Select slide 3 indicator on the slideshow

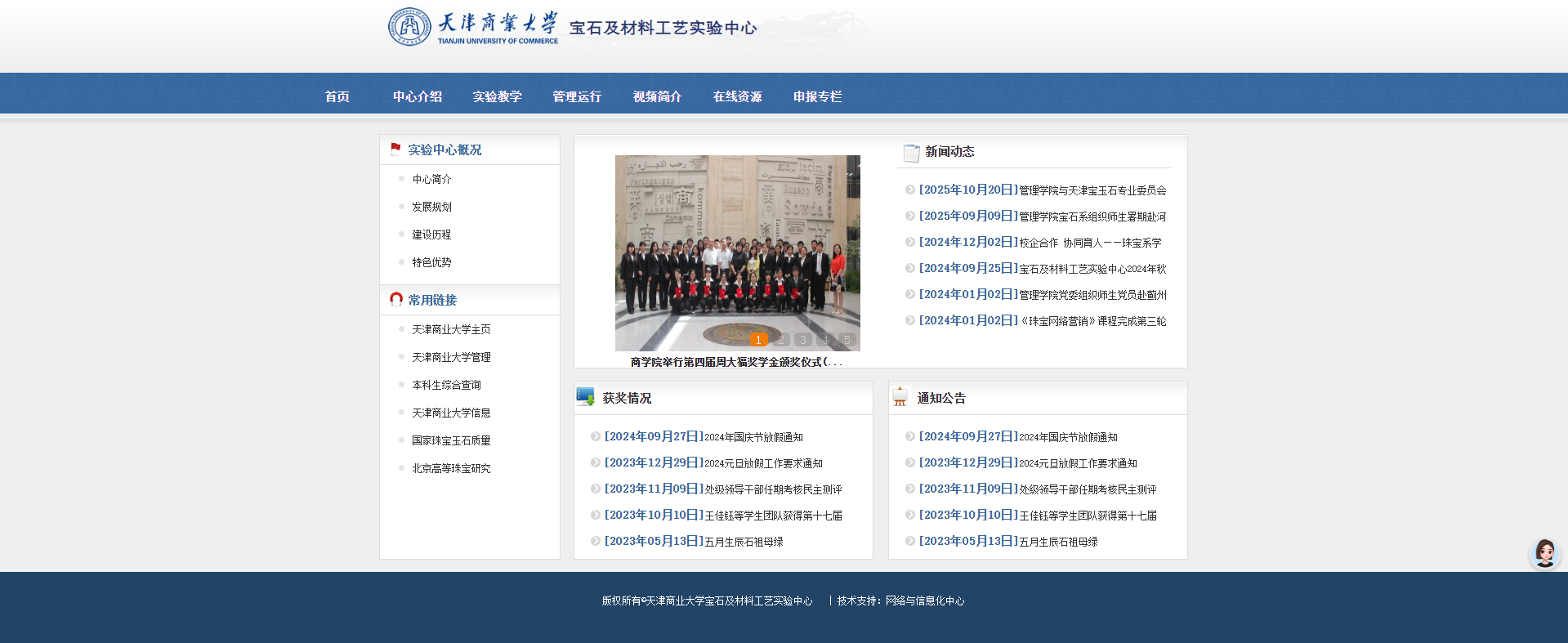point(802,339)
